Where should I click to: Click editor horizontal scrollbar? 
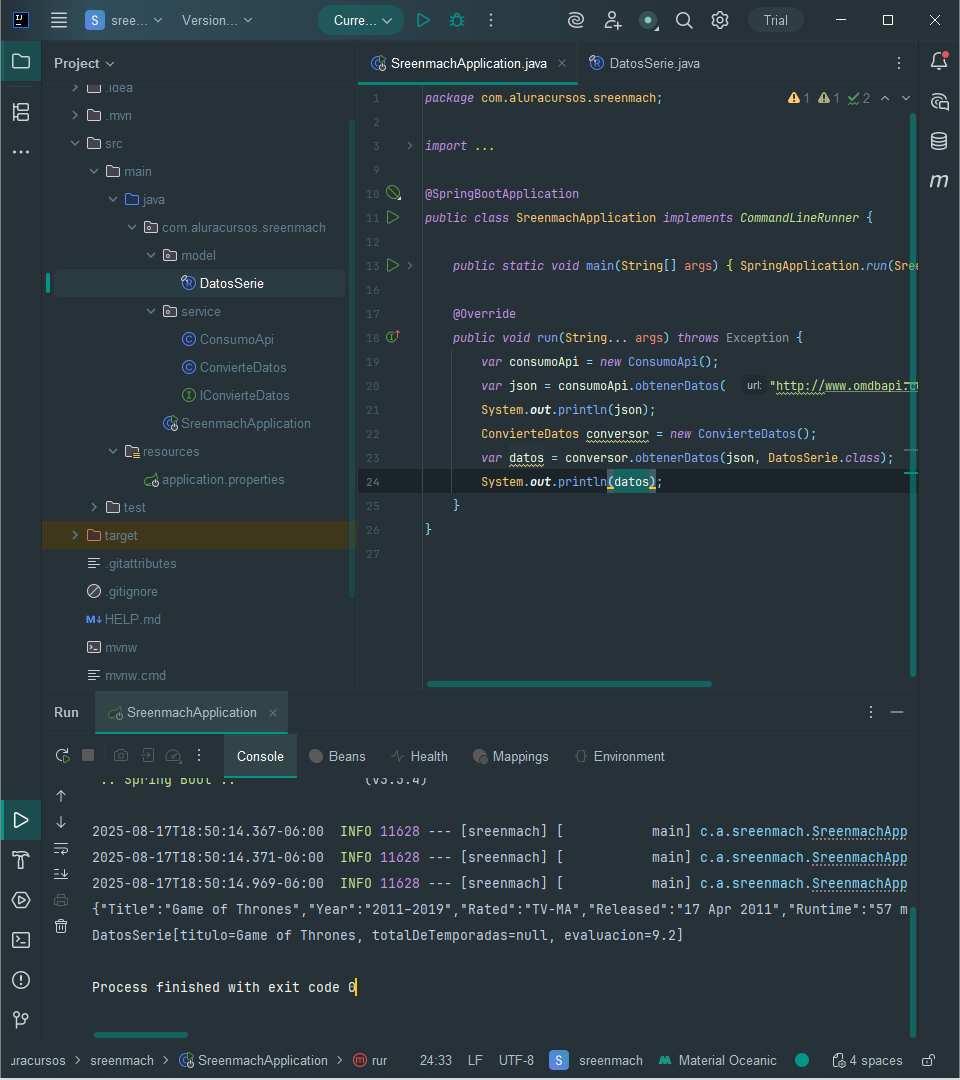[569, 684]
